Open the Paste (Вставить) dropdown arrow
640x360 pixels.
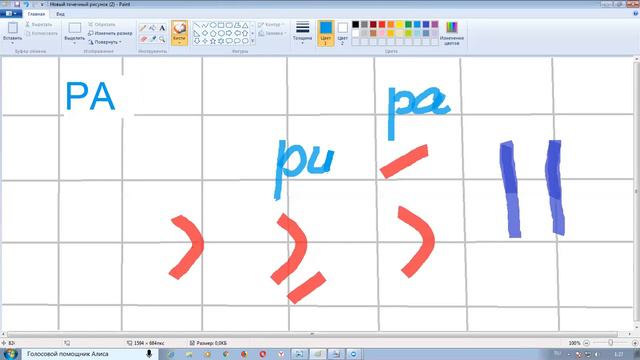point(13,42)
